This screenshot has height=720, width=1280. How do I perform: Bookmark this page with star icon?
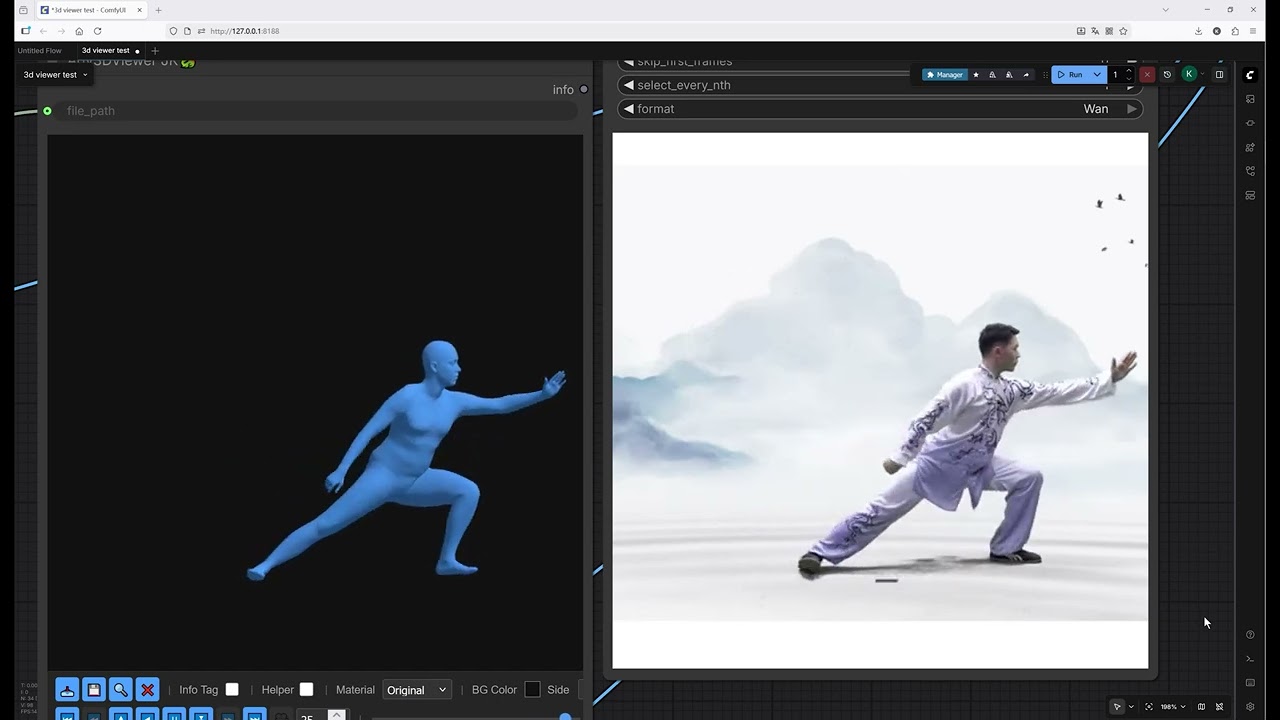(x=1123, y=31)
